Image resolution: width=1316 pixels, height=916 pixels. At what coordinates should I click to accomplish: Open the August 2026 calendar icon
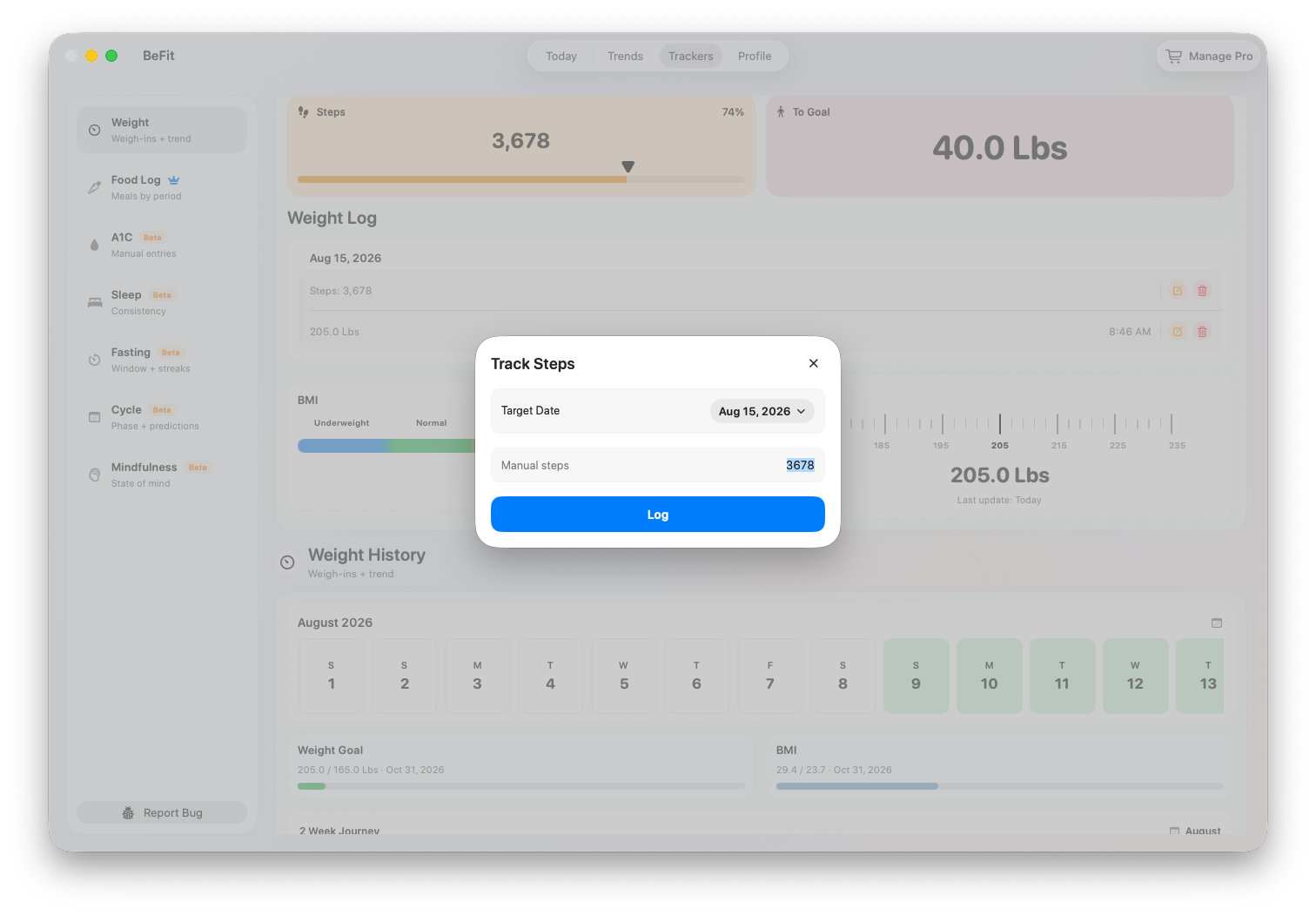pos(1217,623)
